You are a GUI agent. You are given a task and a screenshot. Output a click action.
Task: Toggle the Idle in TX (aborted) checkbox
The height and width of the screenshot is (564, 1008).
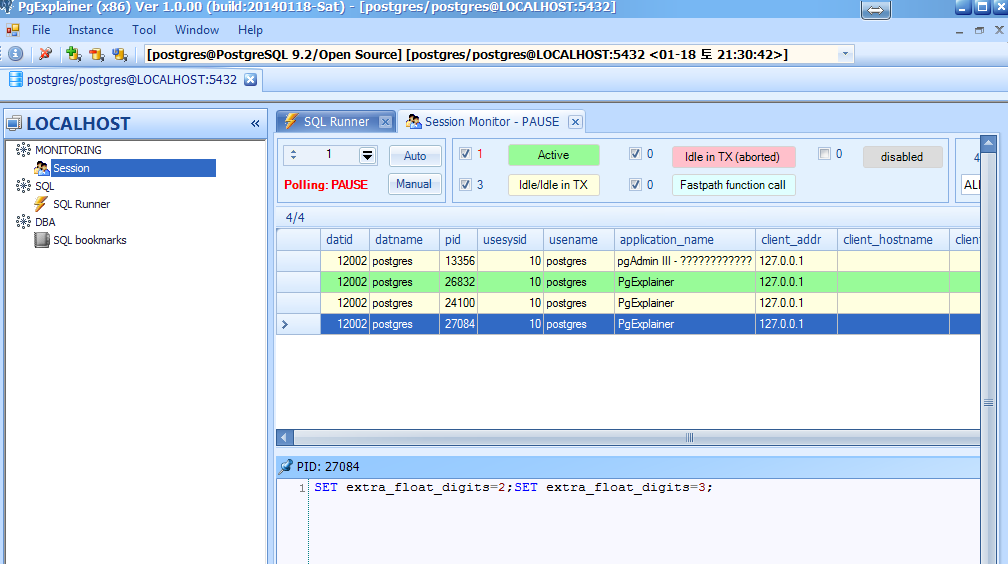click(x=635, y=154)
